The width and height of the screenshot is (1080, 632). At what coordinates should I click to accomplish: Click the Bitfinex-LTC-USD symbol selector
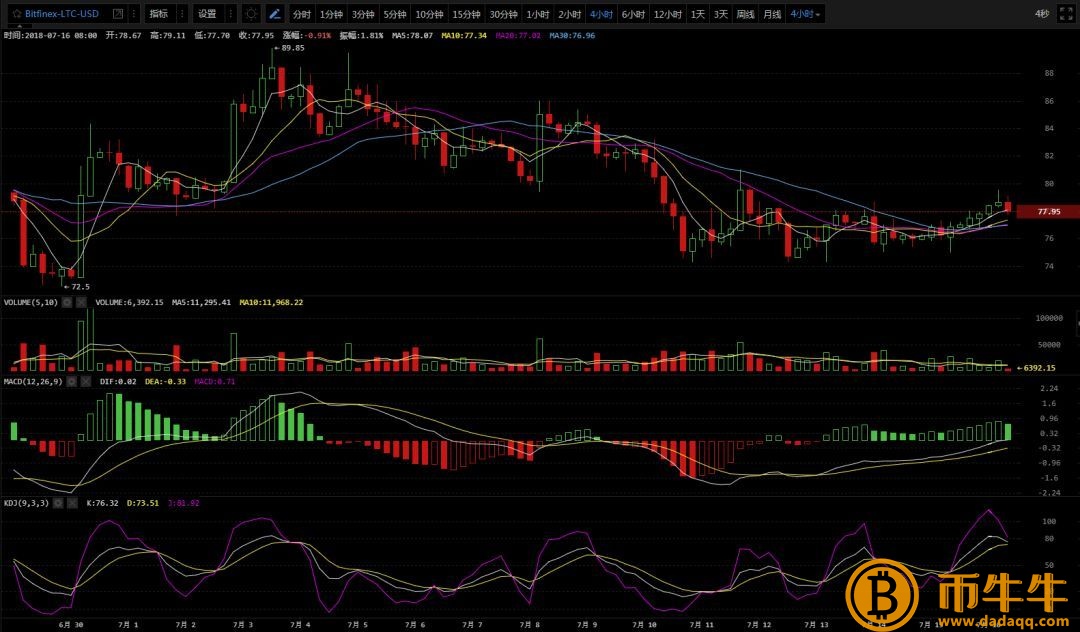pos(62,14)
